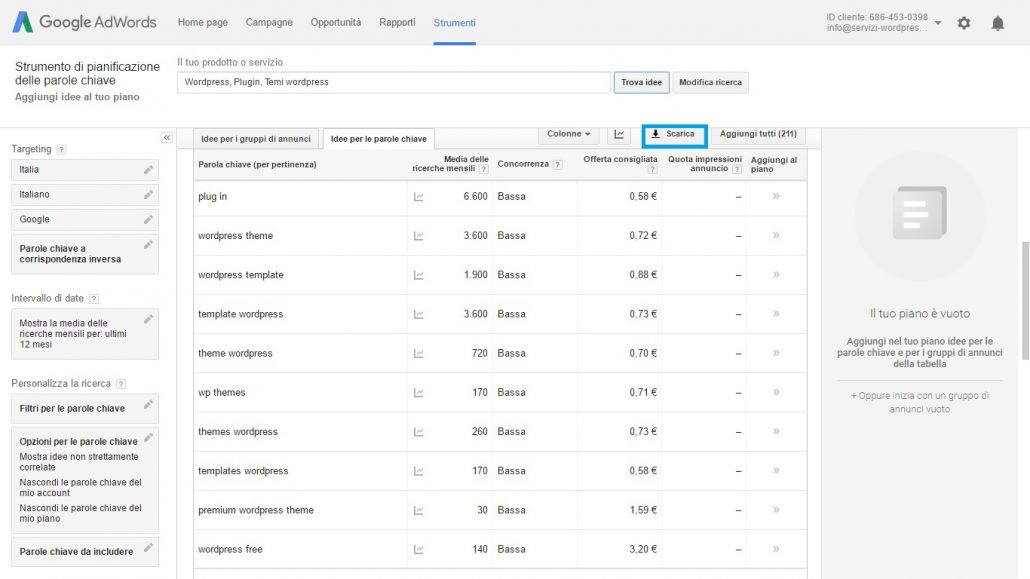
Task: Show trend chart for wordpress theme
Action: [x=418, y=236]
